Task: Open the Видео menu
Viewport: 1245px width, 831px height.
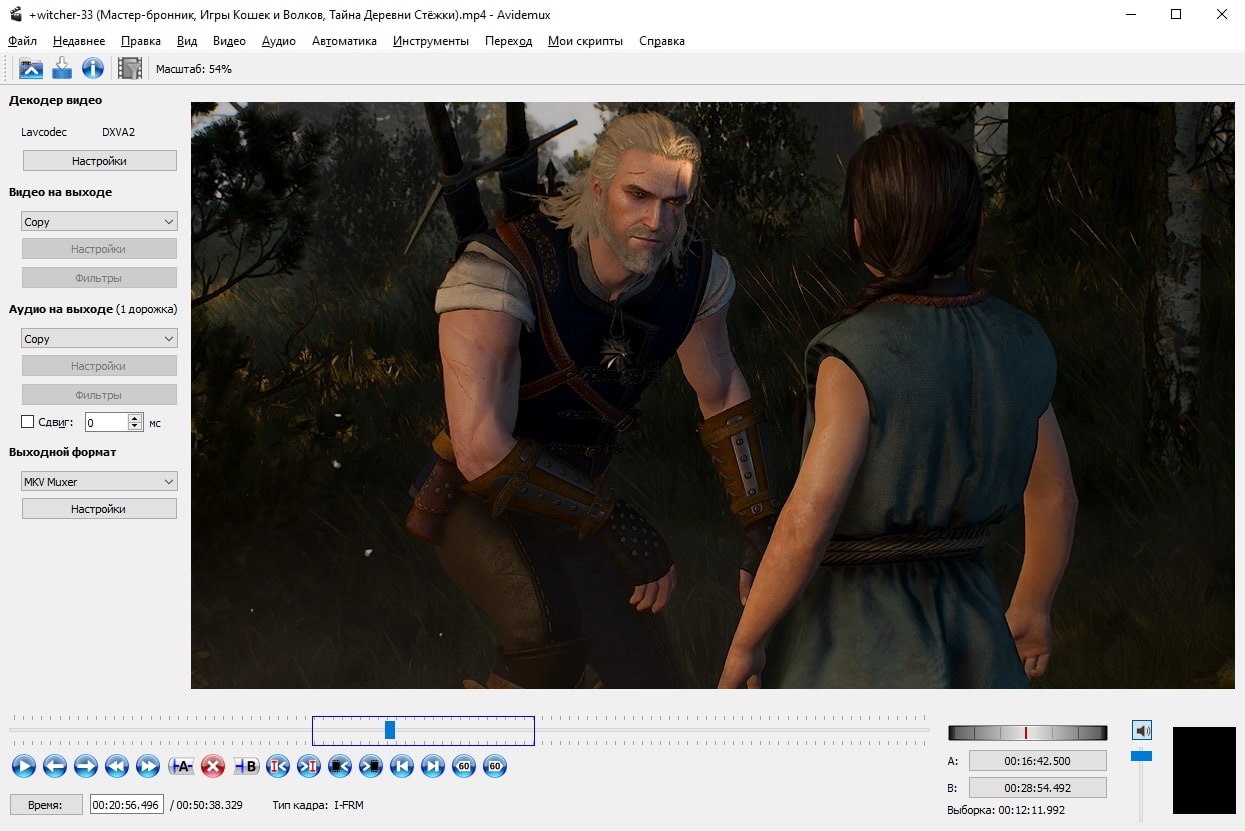Action: click(x=229, y=41)
